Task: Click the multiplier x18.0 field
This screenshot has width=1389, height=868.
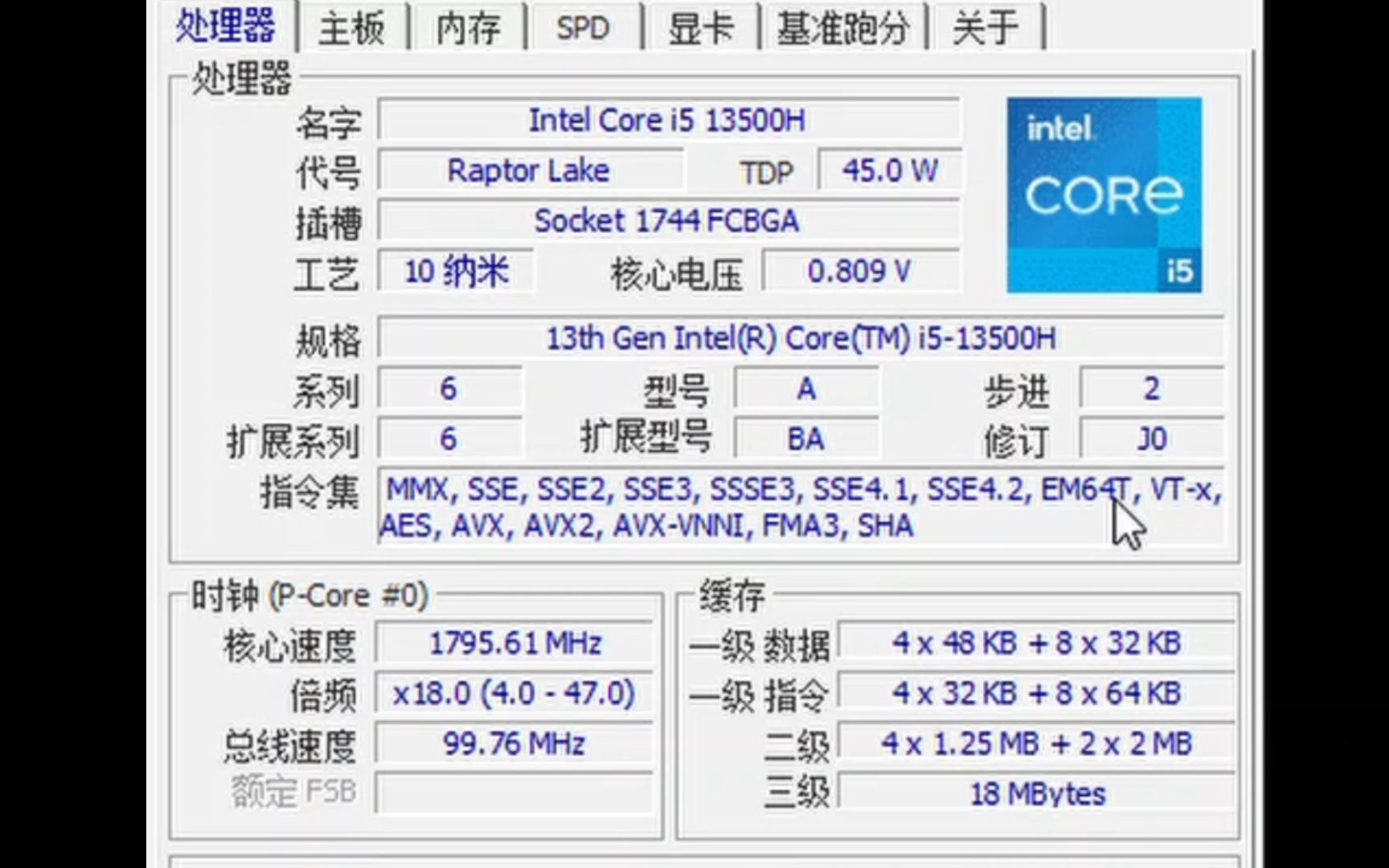Action: pyautogui.click(x=514, y=693)
